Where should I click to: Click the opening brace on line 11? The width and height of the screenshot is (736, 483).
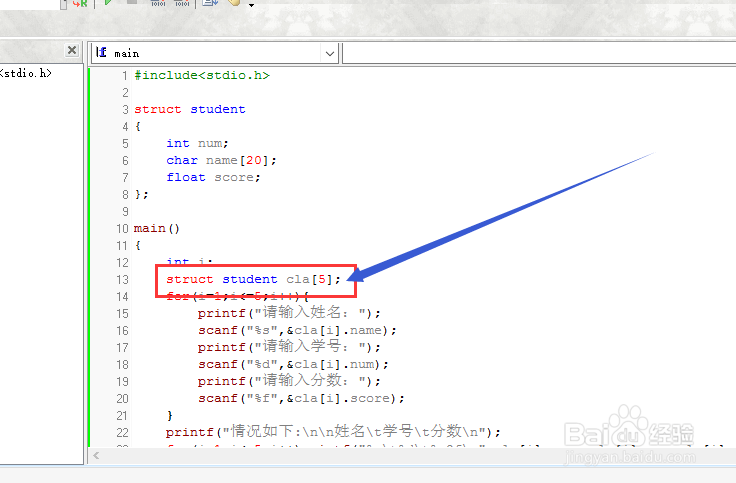(138, 245)
